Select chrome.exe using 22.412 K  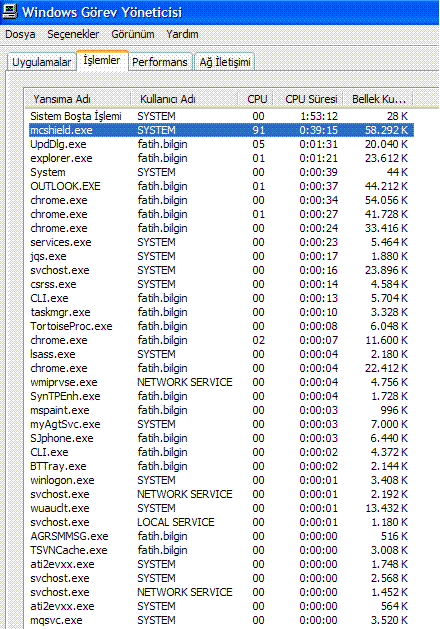click(221, 368)
